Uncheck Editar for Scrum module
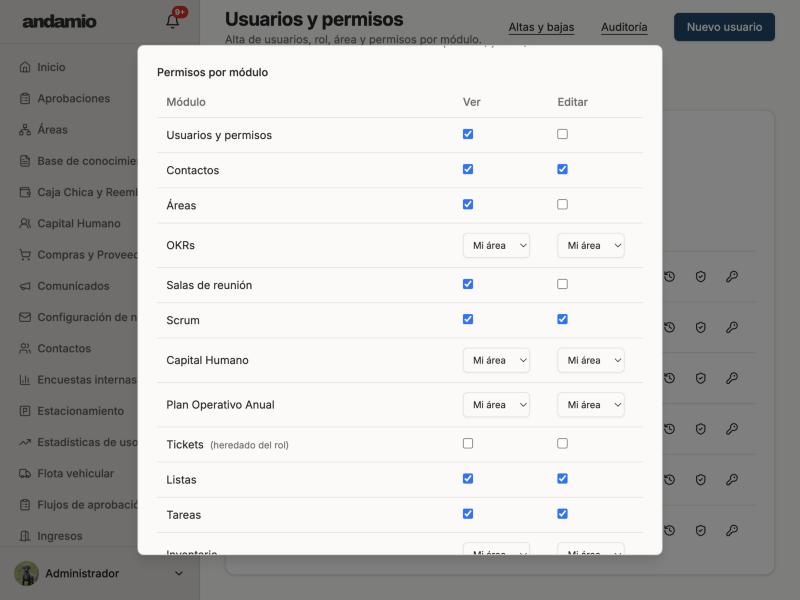Screen dimensions: 800x600 [x=562, y=319]
